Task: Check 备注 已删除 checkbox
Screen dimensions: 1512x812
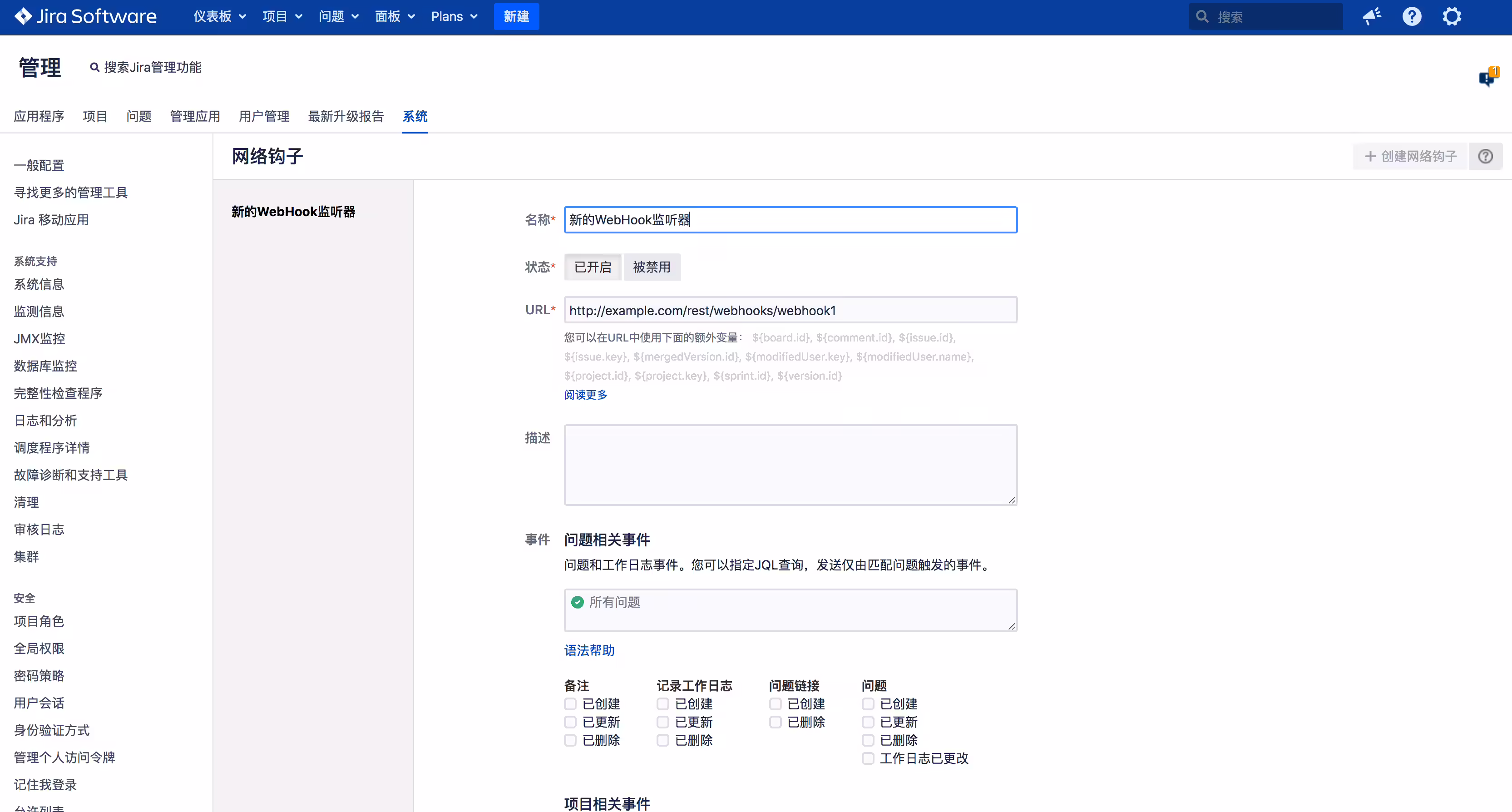Action: [x=570, y=740]
